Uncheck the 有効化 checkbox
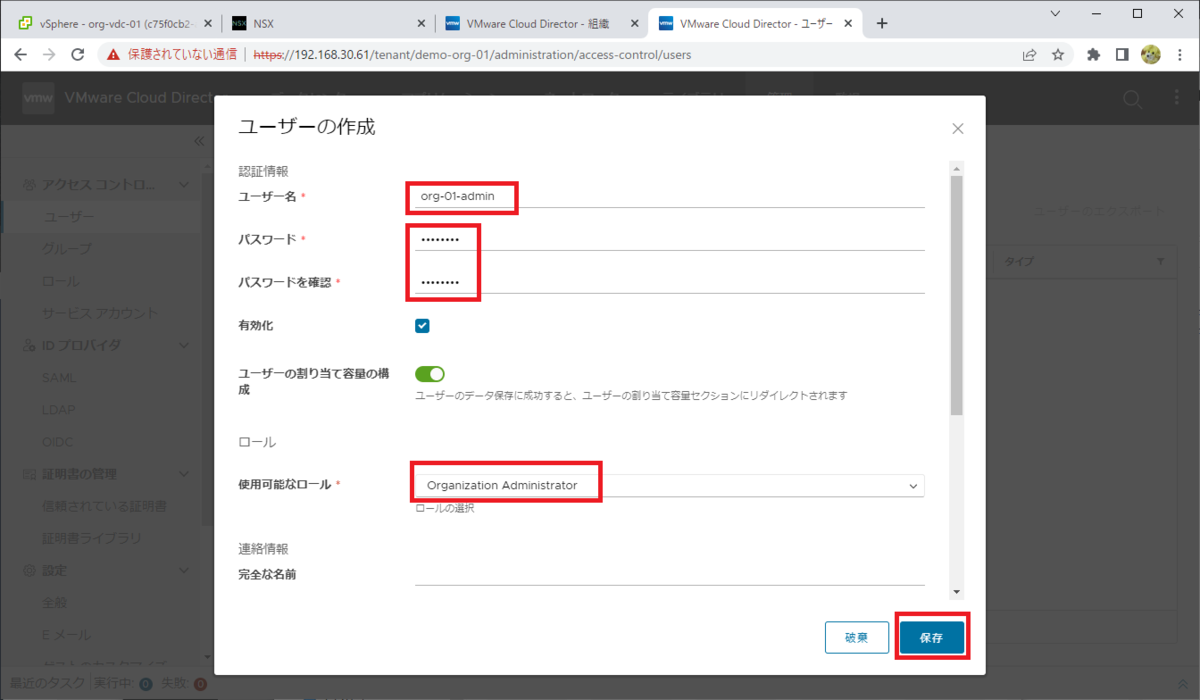 422,326
